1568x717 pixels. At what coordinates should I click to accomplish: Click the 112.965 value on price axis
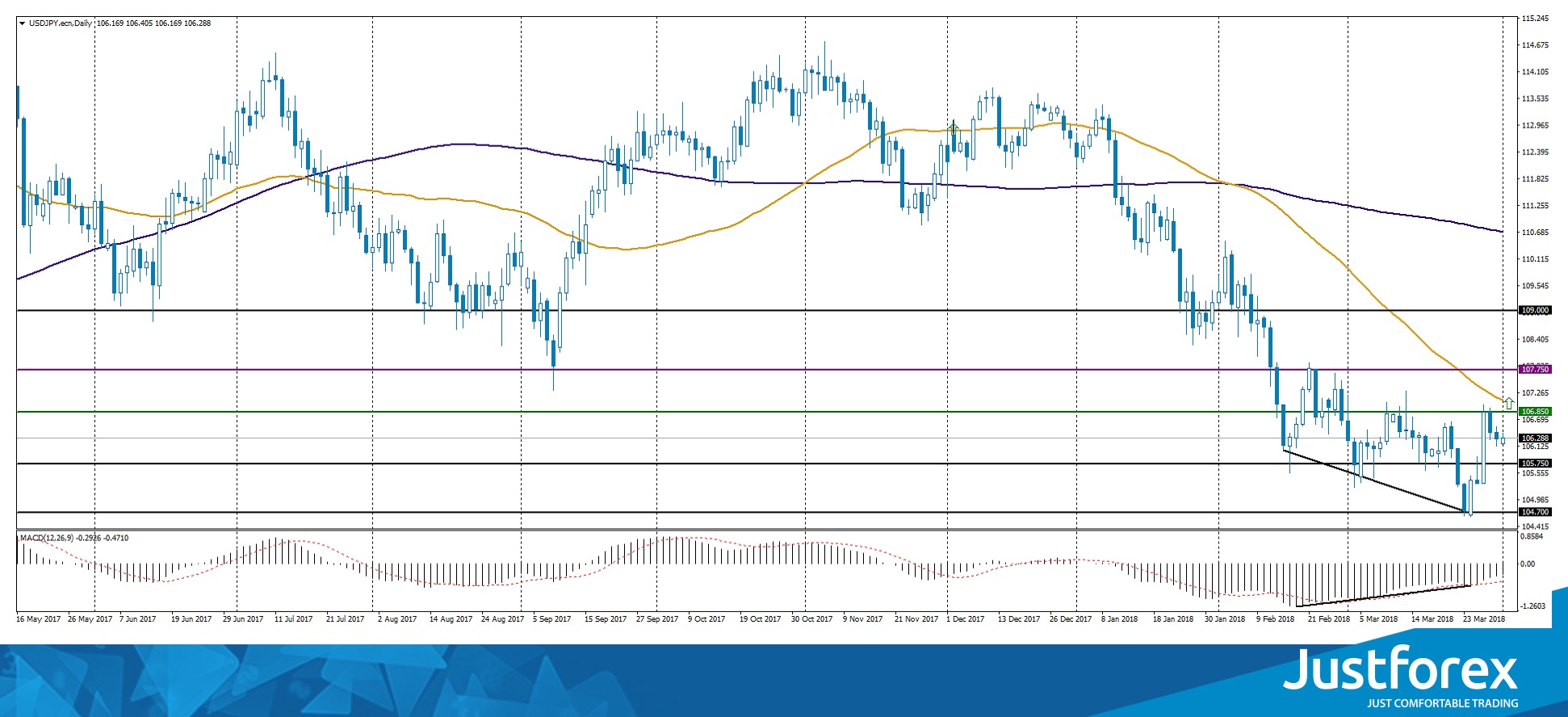[x=1535, y=125]
